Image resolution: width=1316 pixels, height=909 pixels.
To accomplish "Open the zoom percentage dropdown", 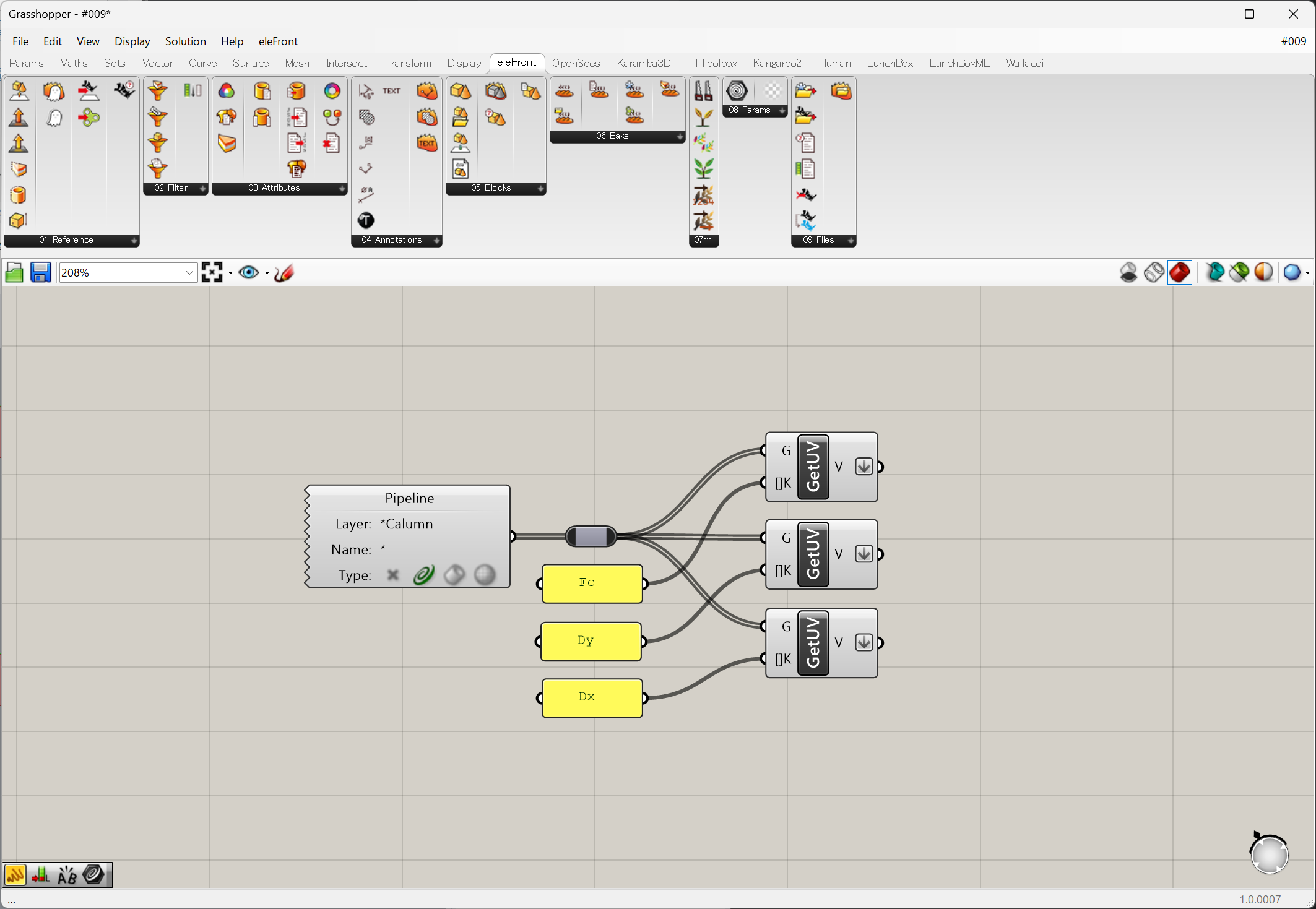I will 189,272.
